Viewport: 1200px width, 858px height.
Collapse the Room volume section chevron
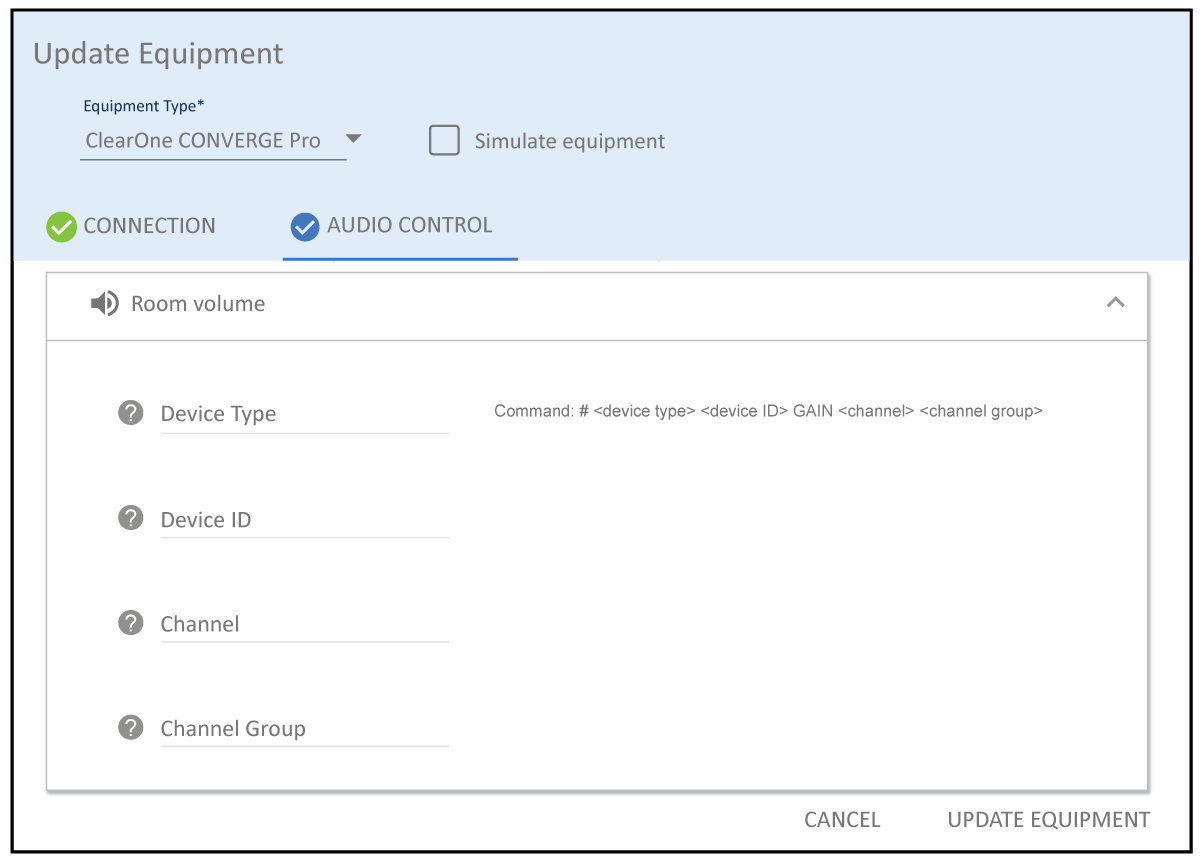coord(1115,303)
